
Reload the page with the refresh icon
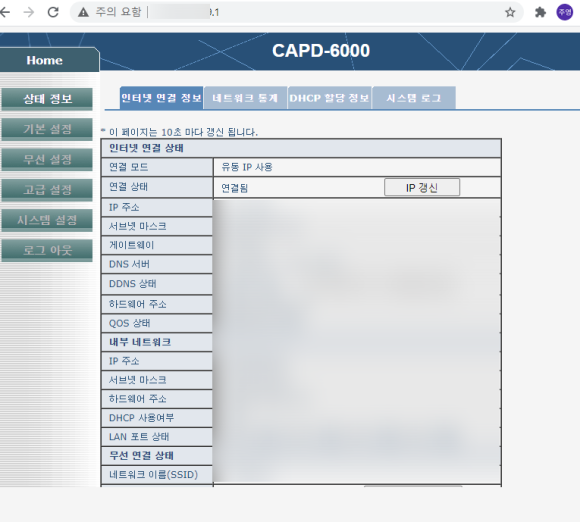[53, 12]
